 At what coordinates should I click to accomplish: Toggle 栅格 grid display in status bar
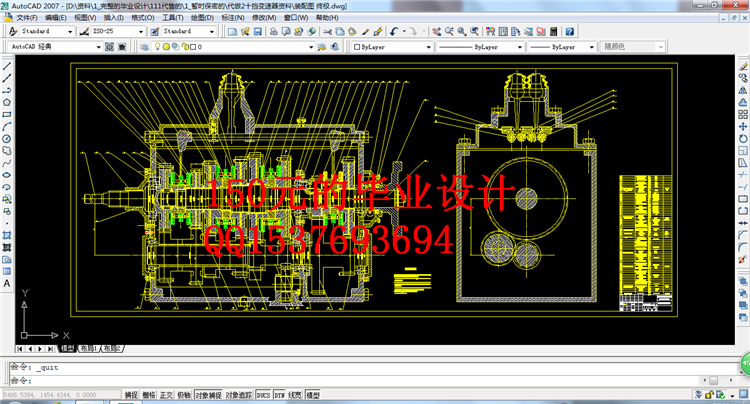click(149, 395)
